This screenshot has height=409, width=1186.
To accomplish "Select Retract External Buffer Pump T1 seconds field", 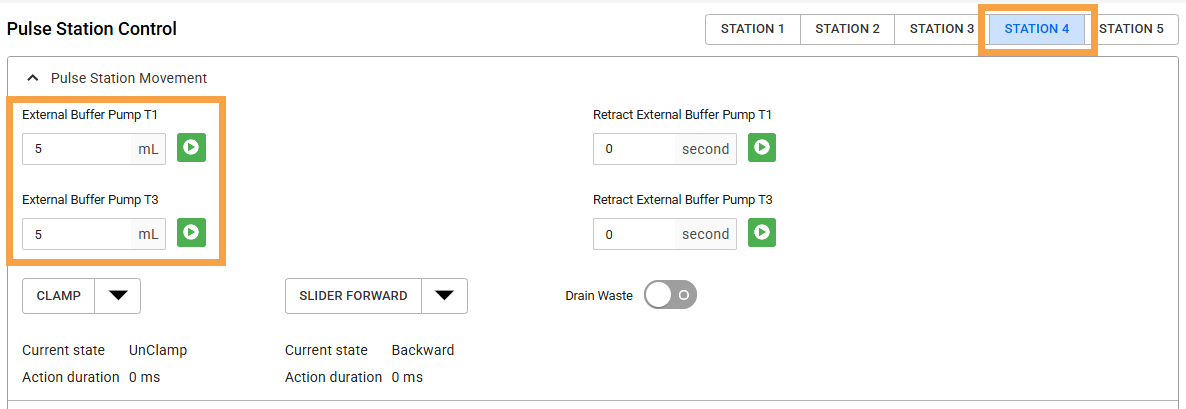I will (636, 149).
